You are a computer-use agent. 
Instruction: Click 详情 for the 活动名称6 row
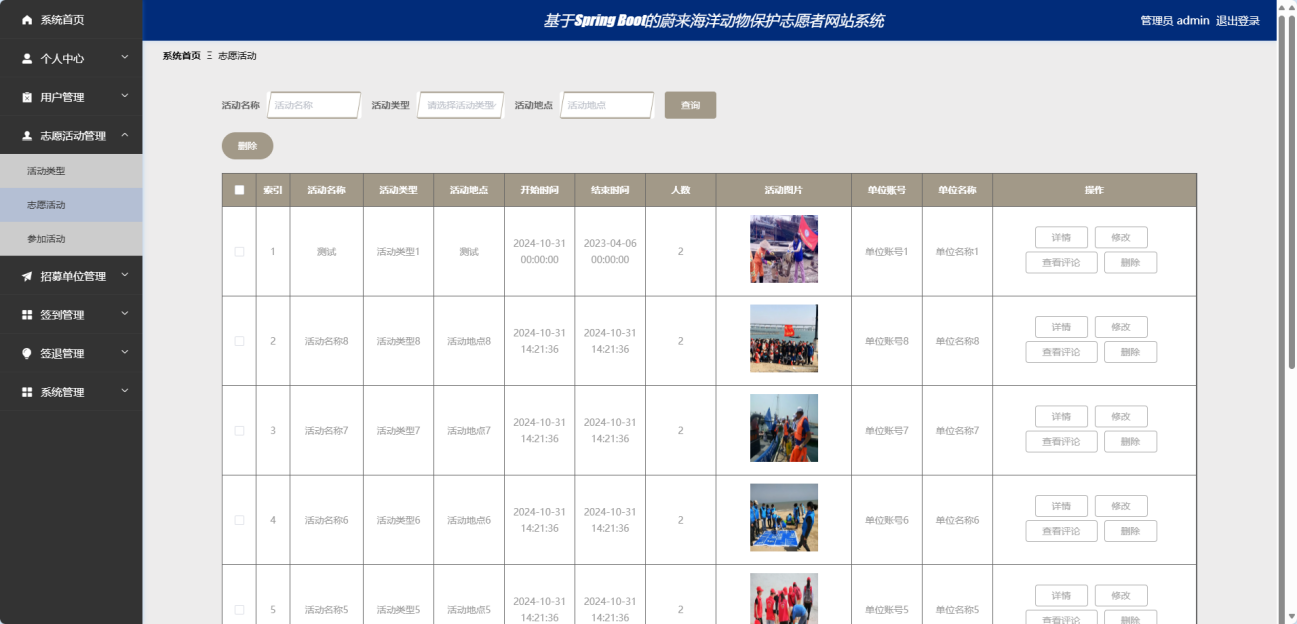[1061, 506]
